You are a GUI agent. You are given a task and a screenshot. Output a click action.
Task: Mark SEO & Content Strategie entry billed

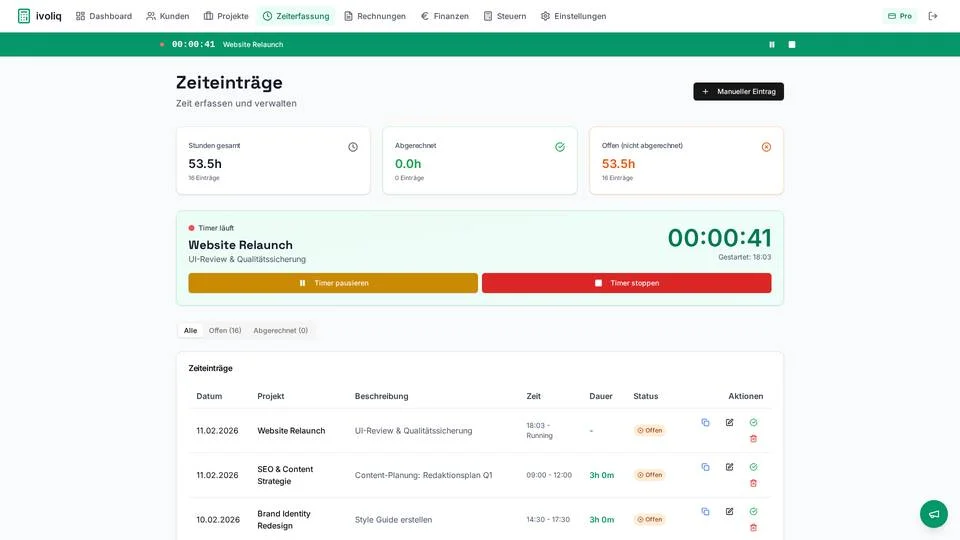[753, 467]
